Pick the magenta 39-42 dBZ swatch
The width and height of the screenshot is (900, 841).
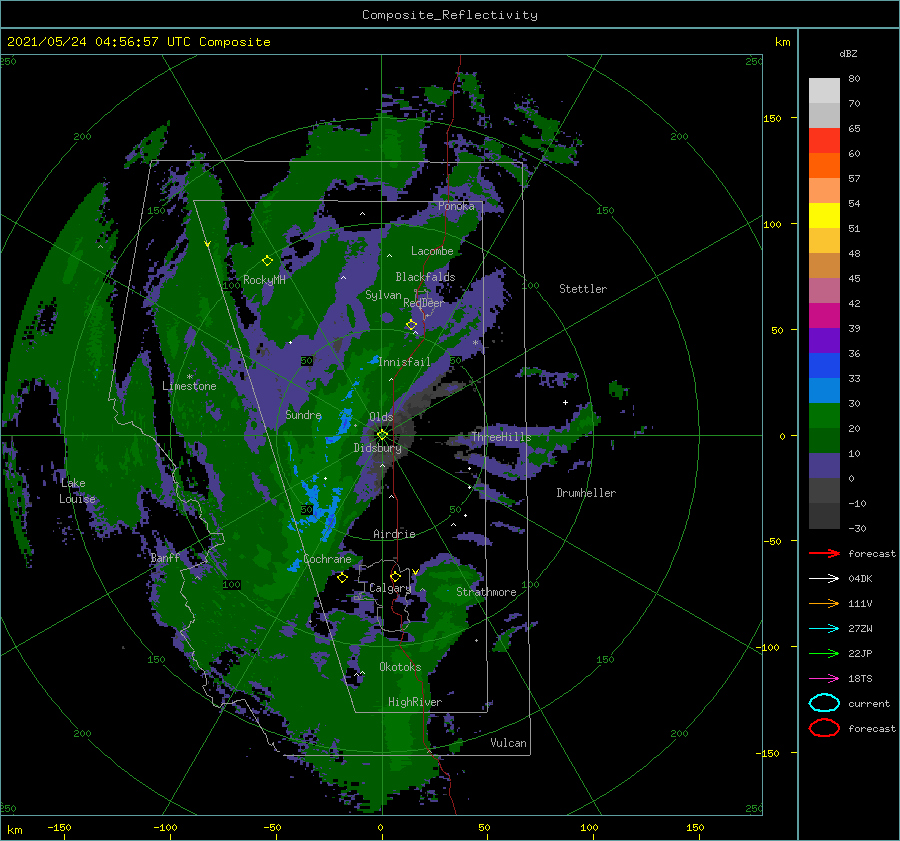tap(824, 316)
